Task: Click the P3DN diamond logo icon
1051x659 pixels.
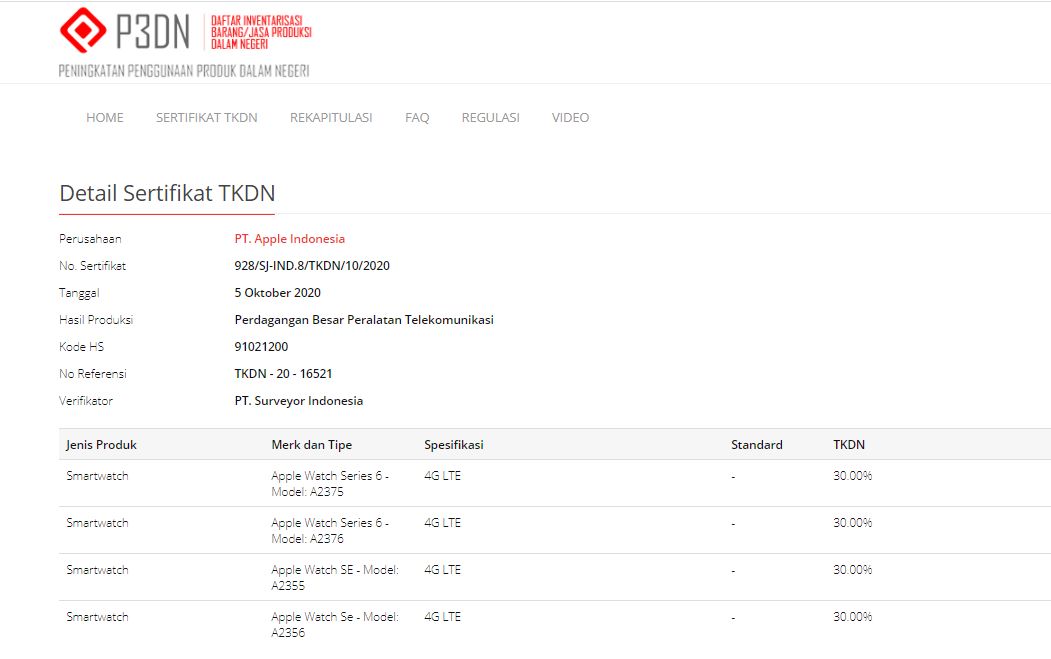Action: (82, 30)
